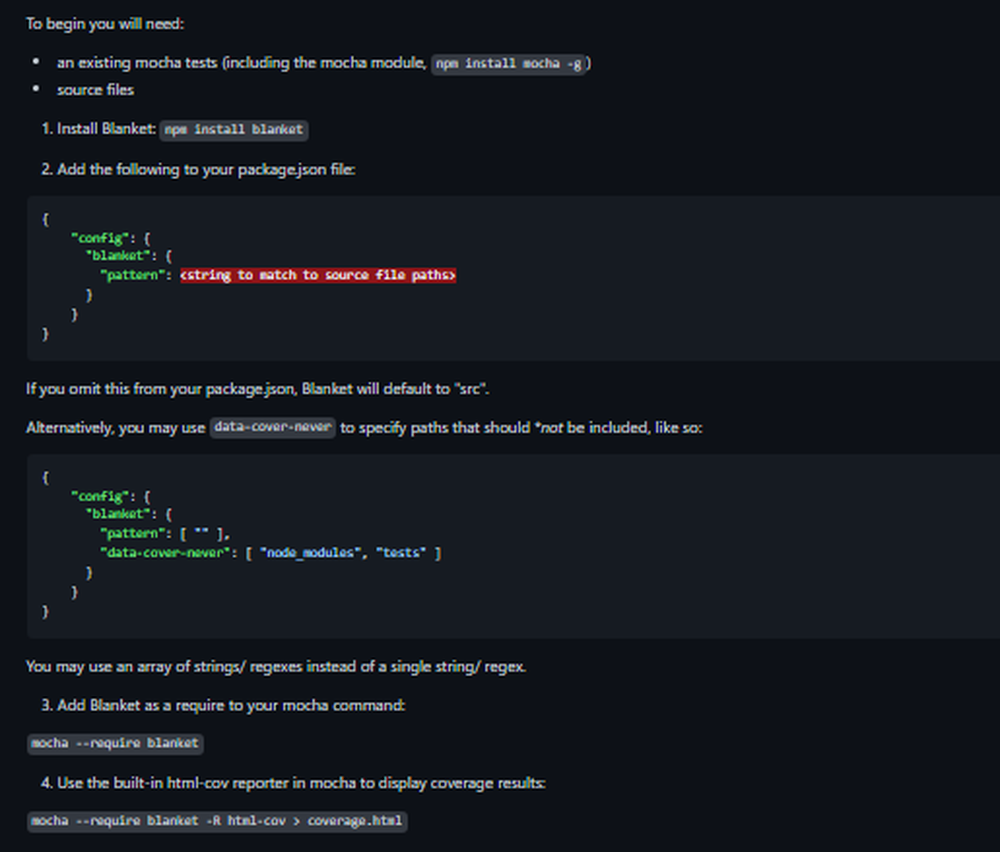Select the "source files" bullet item
The width and height of the screenshot is (1000, 852).
click(x=94, y=90)
